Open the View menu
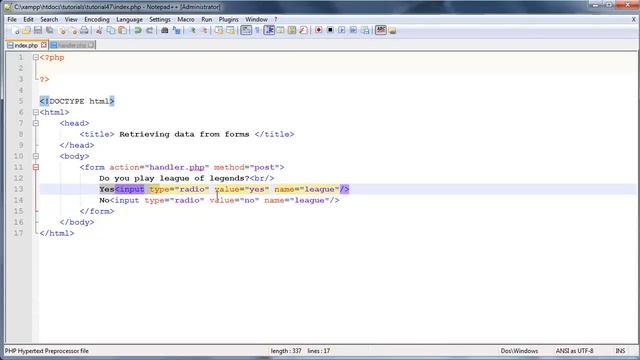The width and height of the screenshot is (640, 360). point(71,19)
